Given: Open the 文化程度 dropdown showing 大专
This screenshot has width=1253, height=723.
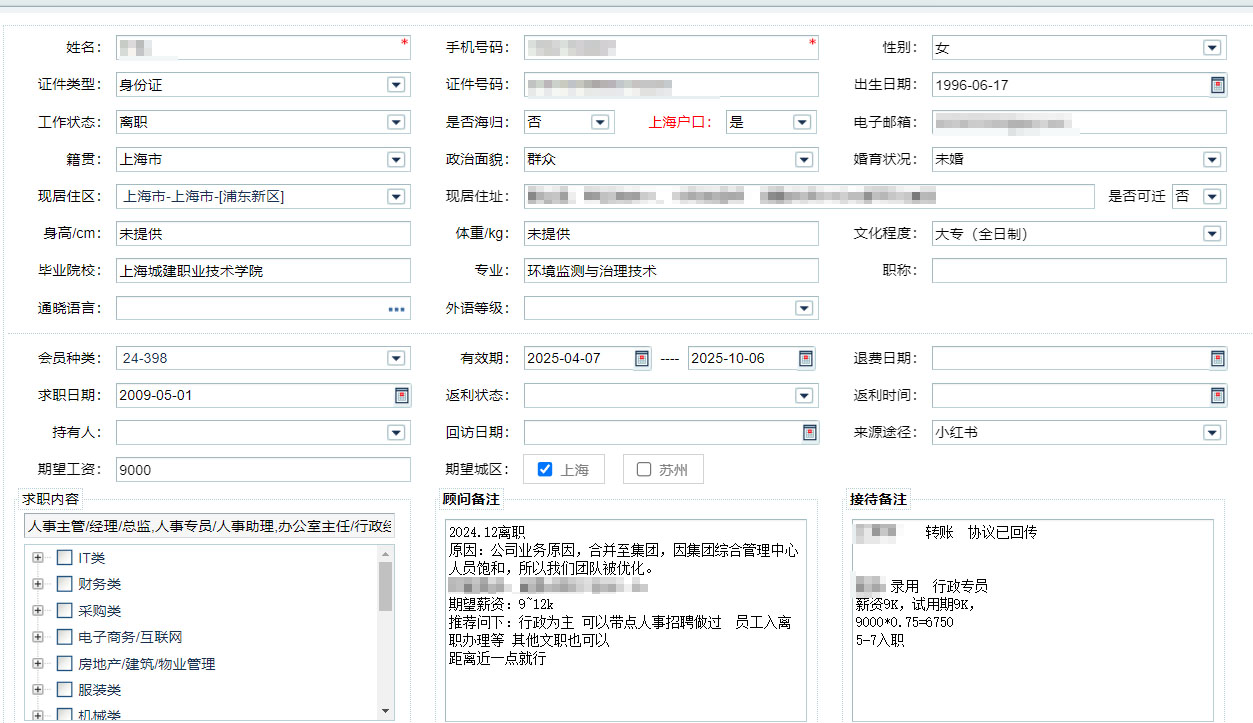Looking at the screenshot, I should pos(1213,234).
